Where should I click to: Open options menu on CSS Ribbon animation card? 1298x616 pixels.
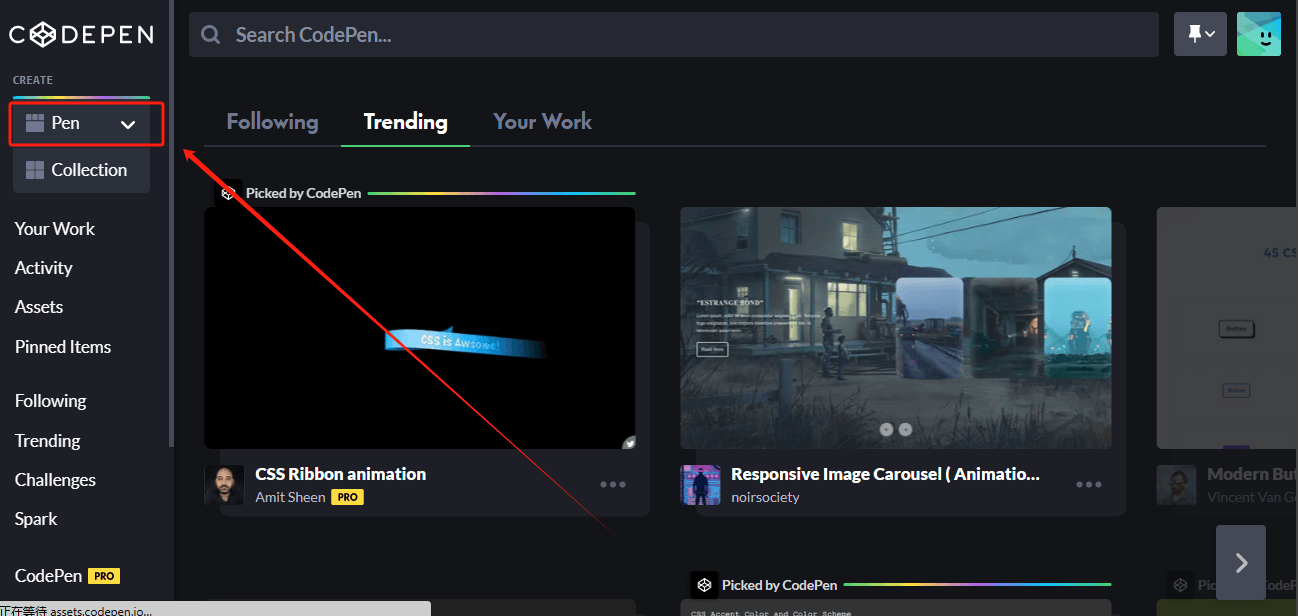click(x=612, y=484)
